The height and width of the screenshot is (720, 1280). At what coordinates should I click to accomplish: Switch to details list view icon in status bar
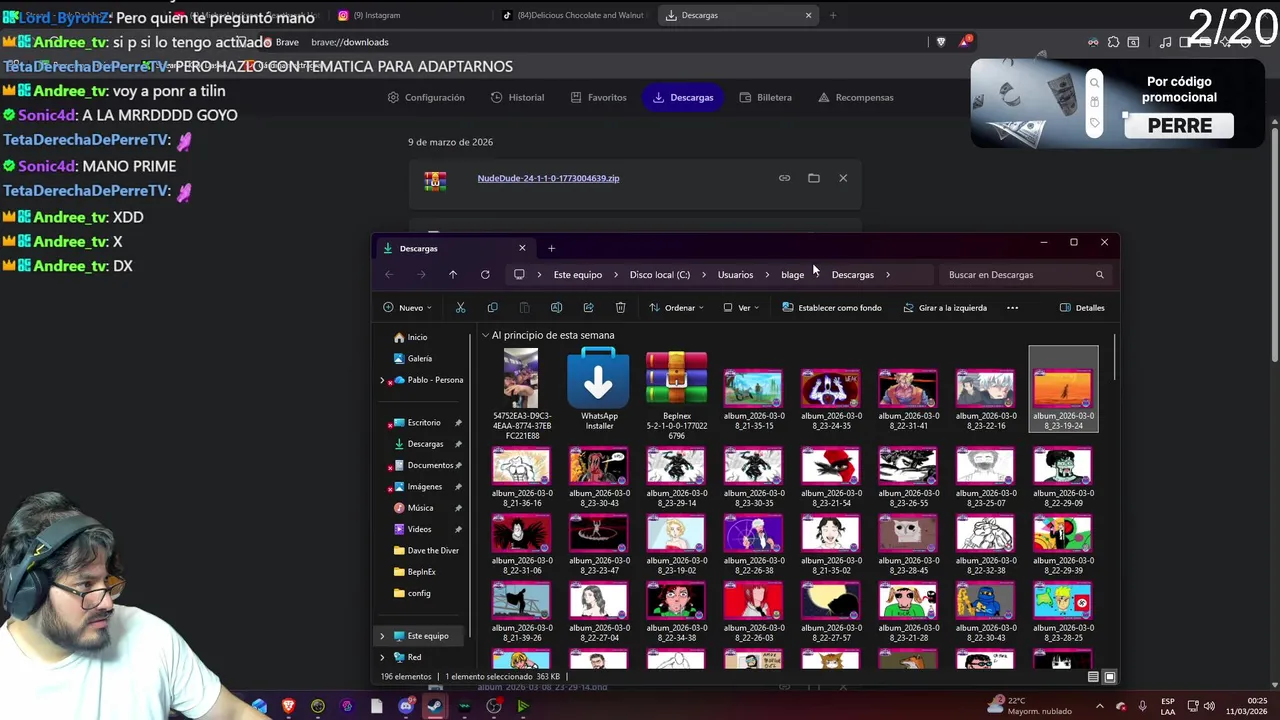[1093, 677]
